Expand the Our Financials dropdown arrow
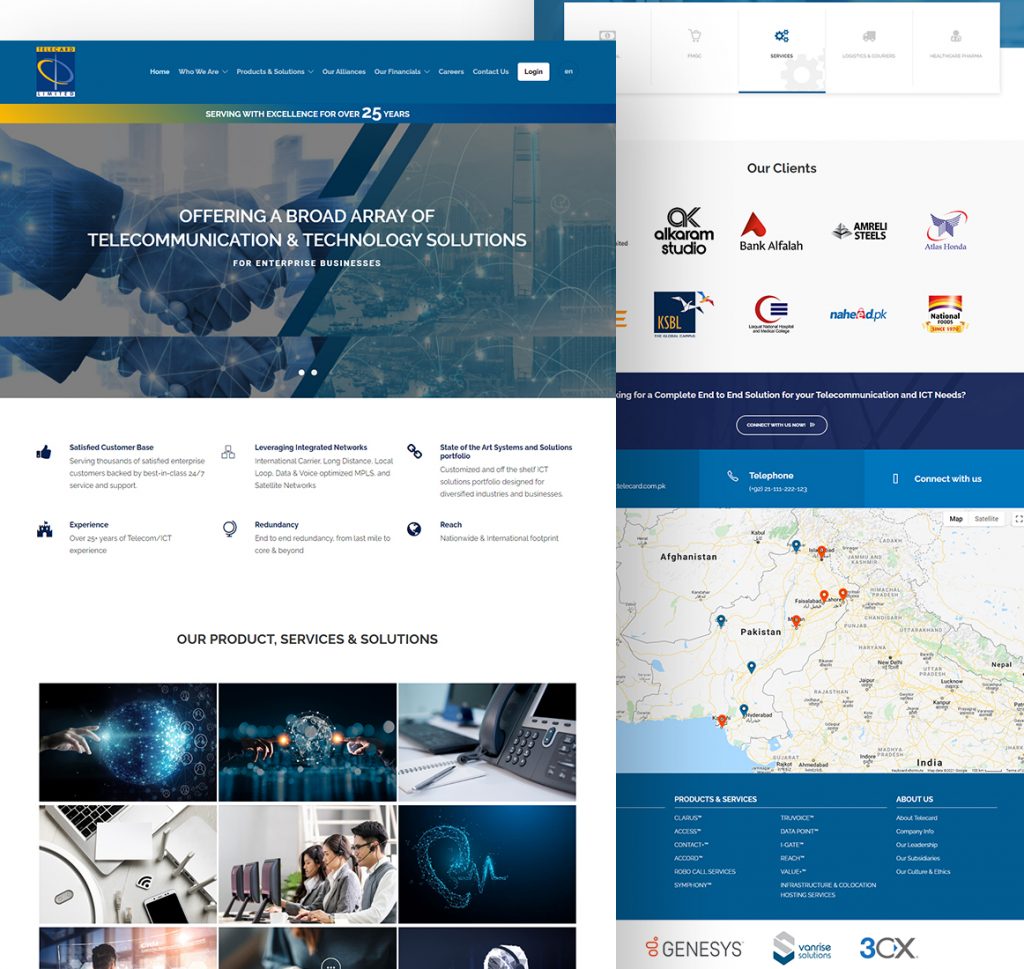Viewport: 1024px width, 969px height. (427, 72)
